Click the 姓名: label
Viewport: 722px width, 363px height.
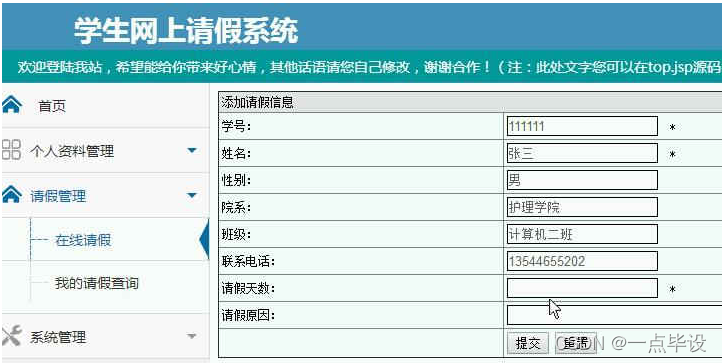tap(236, 153)
